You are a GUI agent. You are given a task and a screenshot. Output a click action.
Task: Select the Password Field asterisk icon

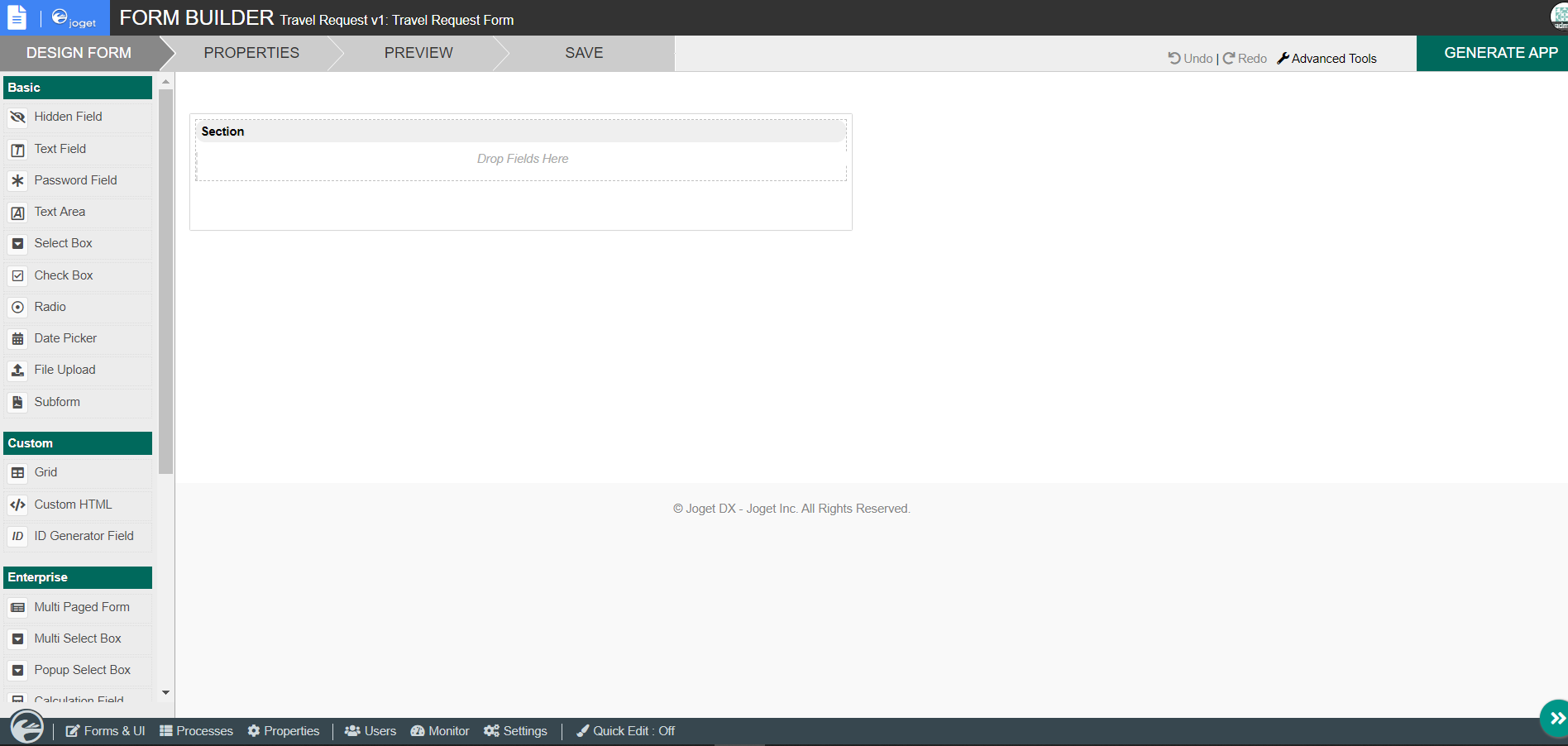(x=17, y=180)
